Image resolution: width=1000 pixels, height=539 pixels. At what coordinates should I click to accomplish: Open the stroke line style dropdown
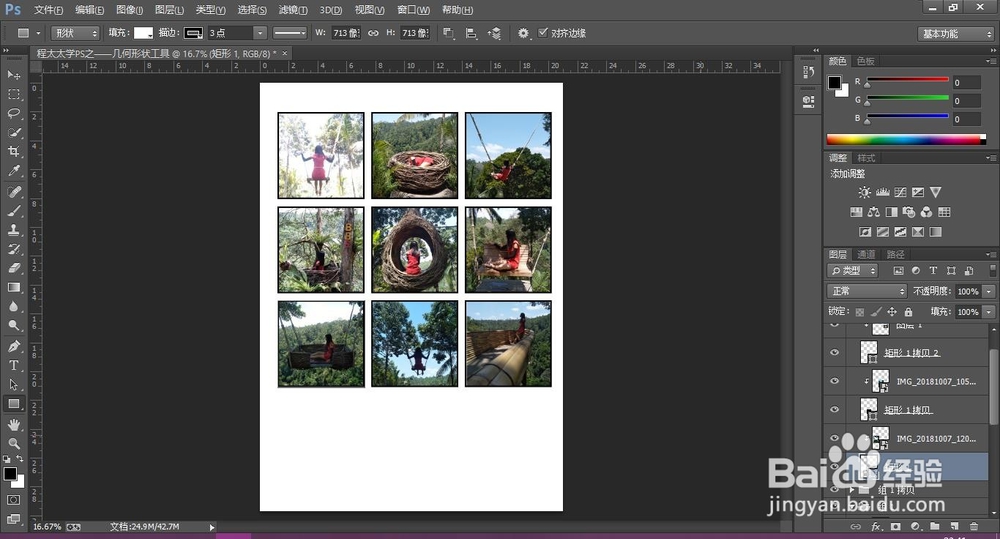(x=290, y=33)
